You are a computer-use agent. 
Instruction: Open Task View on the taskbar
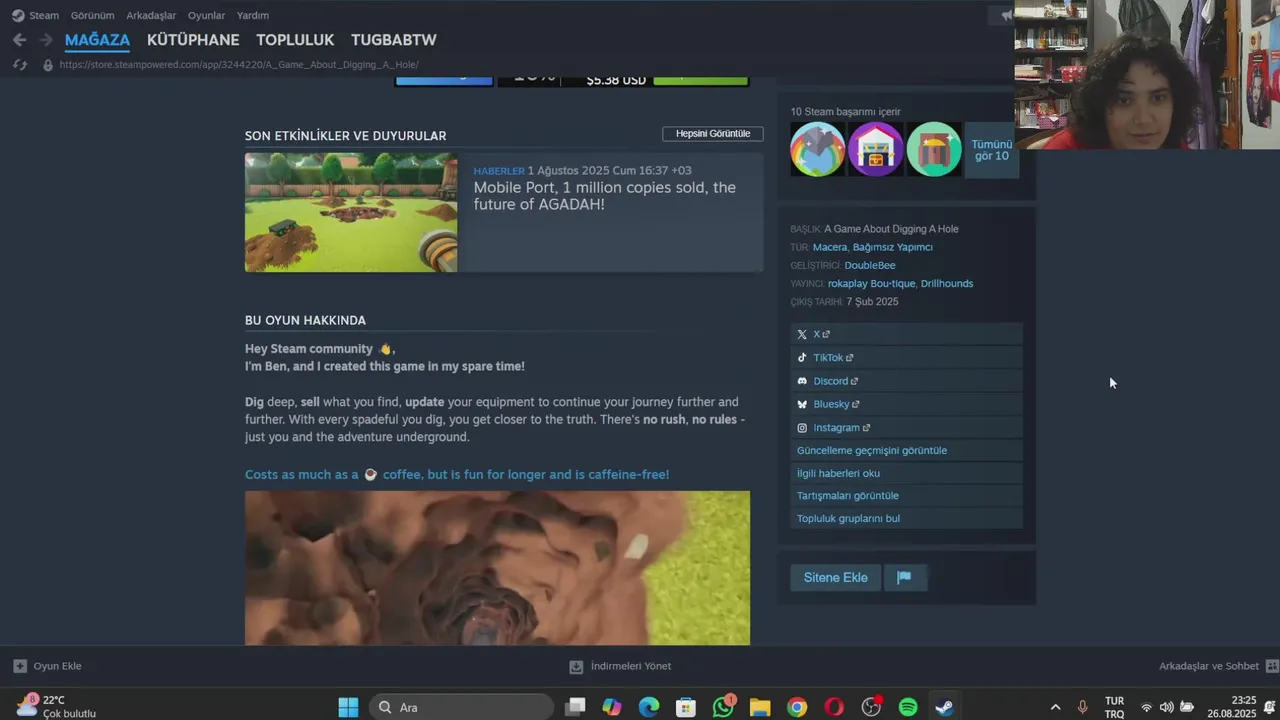pos(575,707)
